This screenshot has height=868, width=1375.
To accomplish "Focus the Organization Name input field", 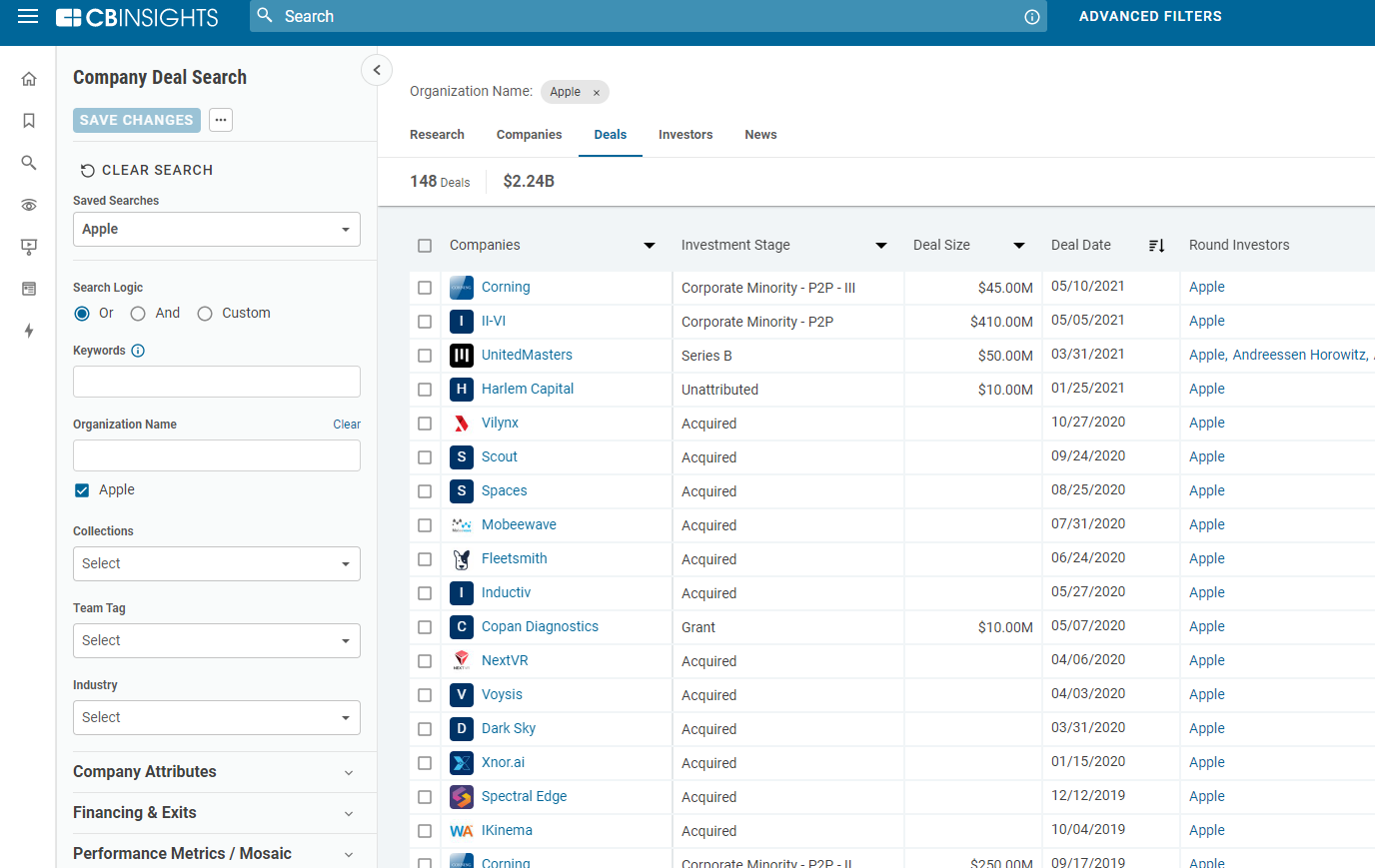I will (x=217, y=455).
